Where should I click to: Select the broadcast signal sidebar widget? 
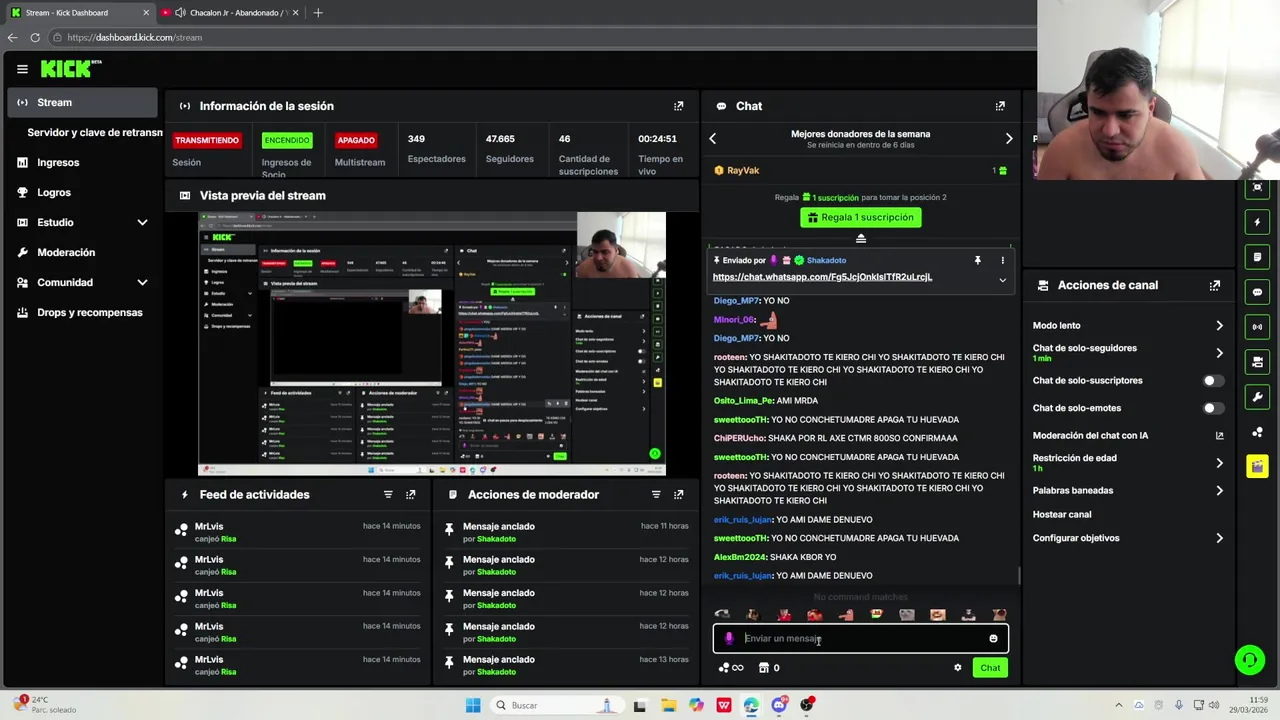pyautogui.click(x=1258, y=327)
